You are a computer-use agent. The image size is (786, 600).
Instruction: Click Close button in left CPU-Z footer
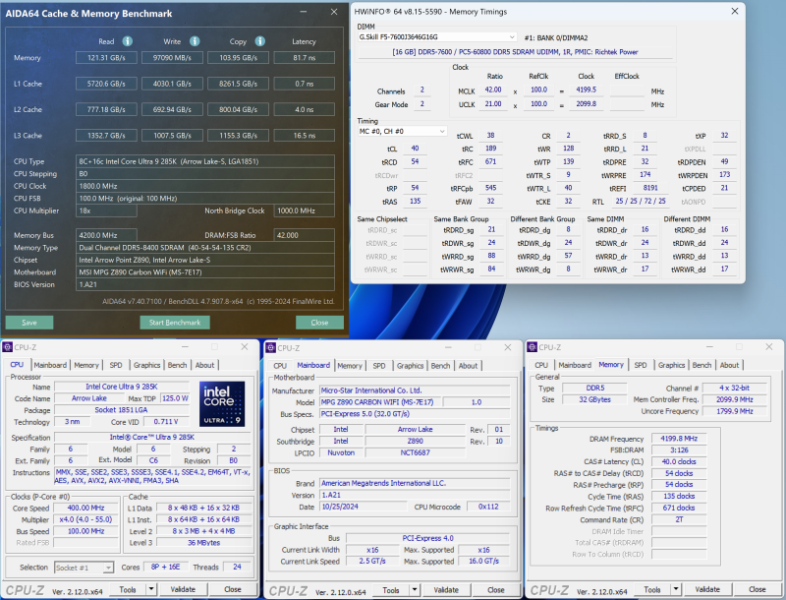[x=233, y=589]
